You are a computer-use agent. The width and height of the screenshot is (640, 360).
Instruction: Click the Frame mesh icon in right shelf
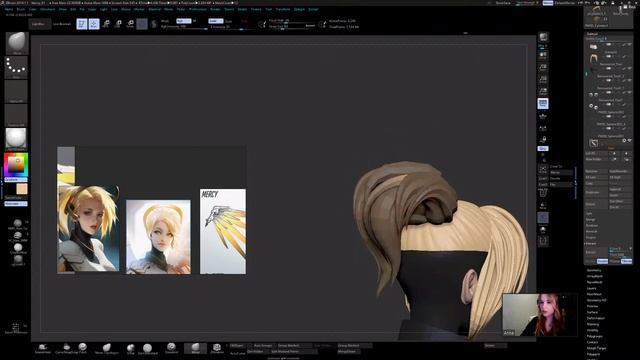[543, 169]
